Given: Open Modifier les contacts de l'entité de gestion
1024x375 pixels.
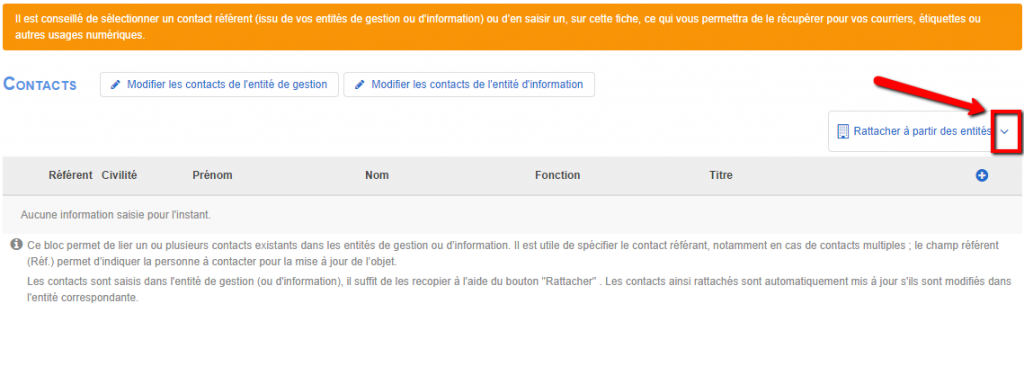Looking at the screenshot, I should click(x=219, y=85).
